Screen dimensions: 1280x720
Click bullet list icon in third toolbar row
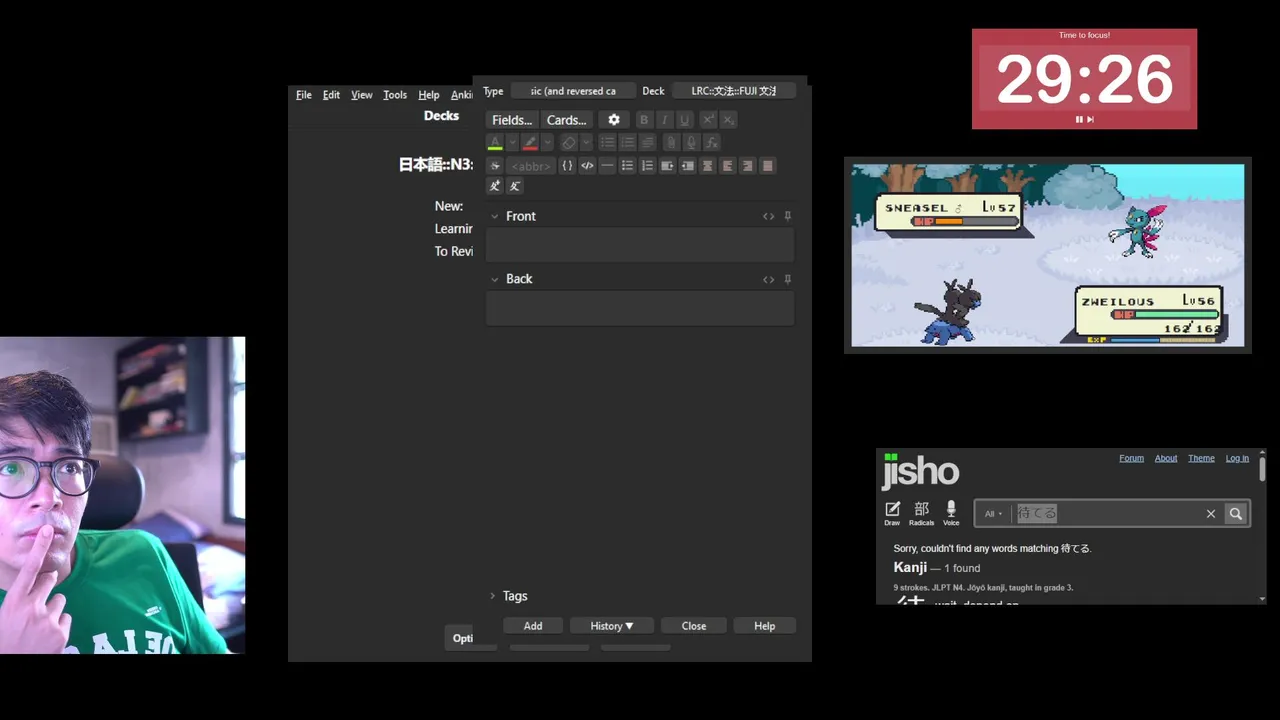[627, 166]
